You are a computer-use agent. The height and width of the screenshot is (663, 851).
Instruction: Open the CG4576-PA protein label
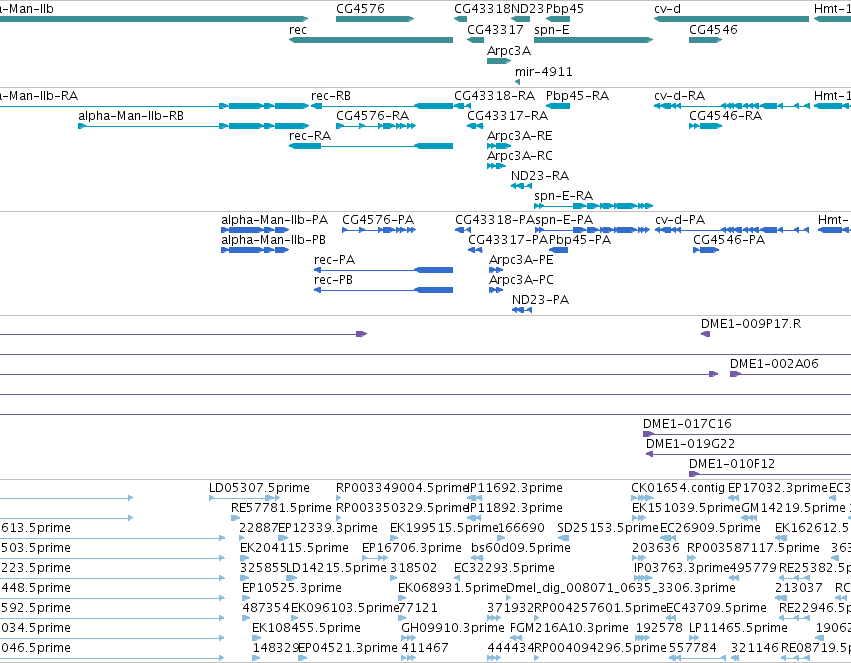378,220
